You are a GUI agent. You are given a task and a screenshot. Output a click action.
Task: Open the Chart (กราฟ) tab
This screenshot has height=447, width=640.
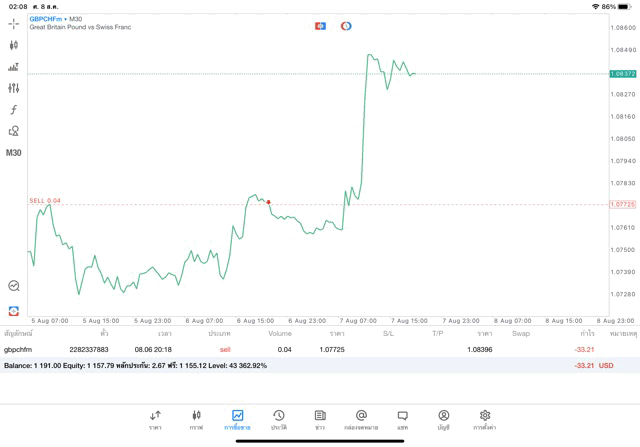click(196, 418)
